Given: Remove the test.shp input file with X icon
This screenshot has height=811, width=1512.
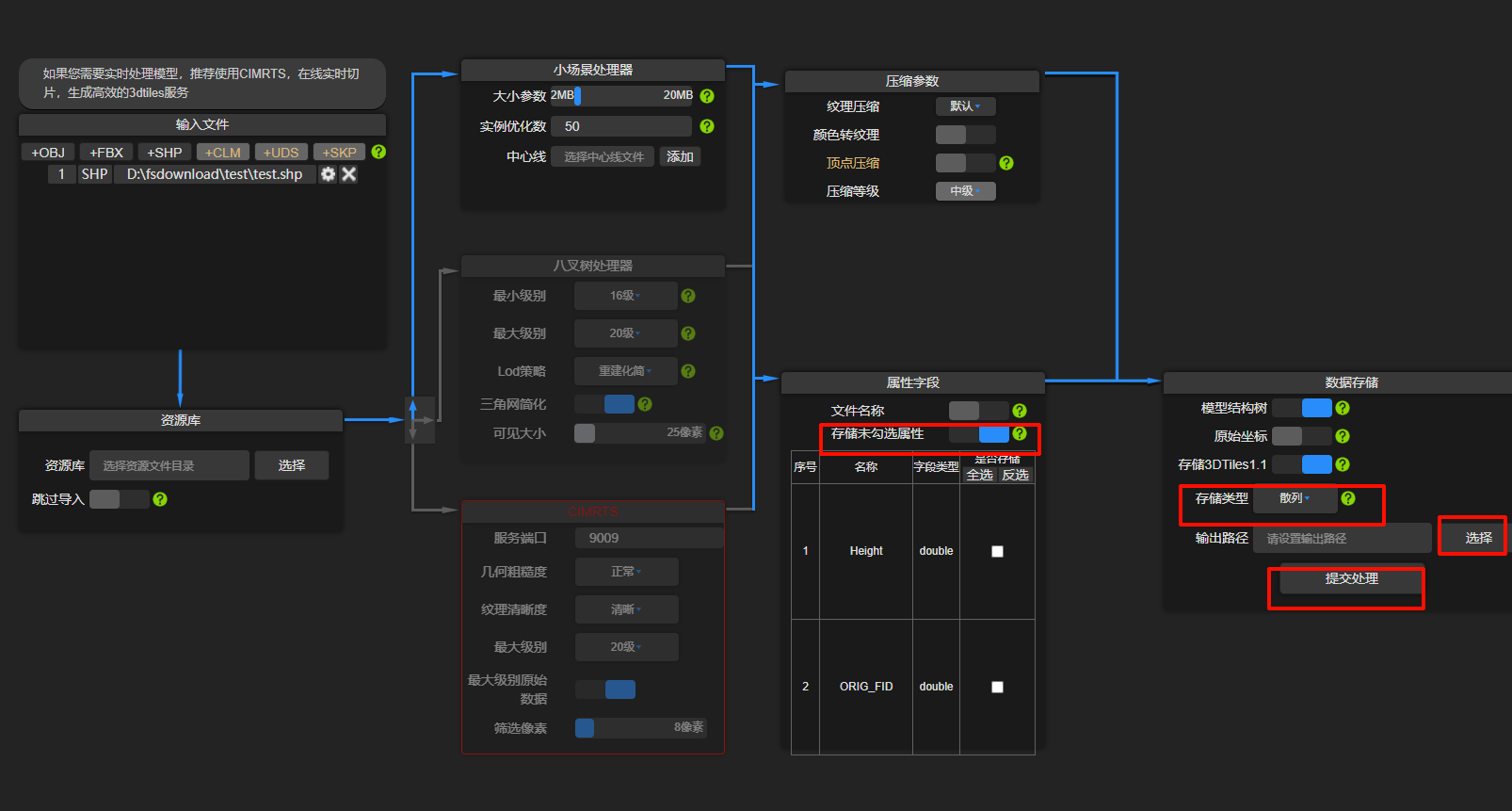Looking at the screenshot, I should click(348, 174).
